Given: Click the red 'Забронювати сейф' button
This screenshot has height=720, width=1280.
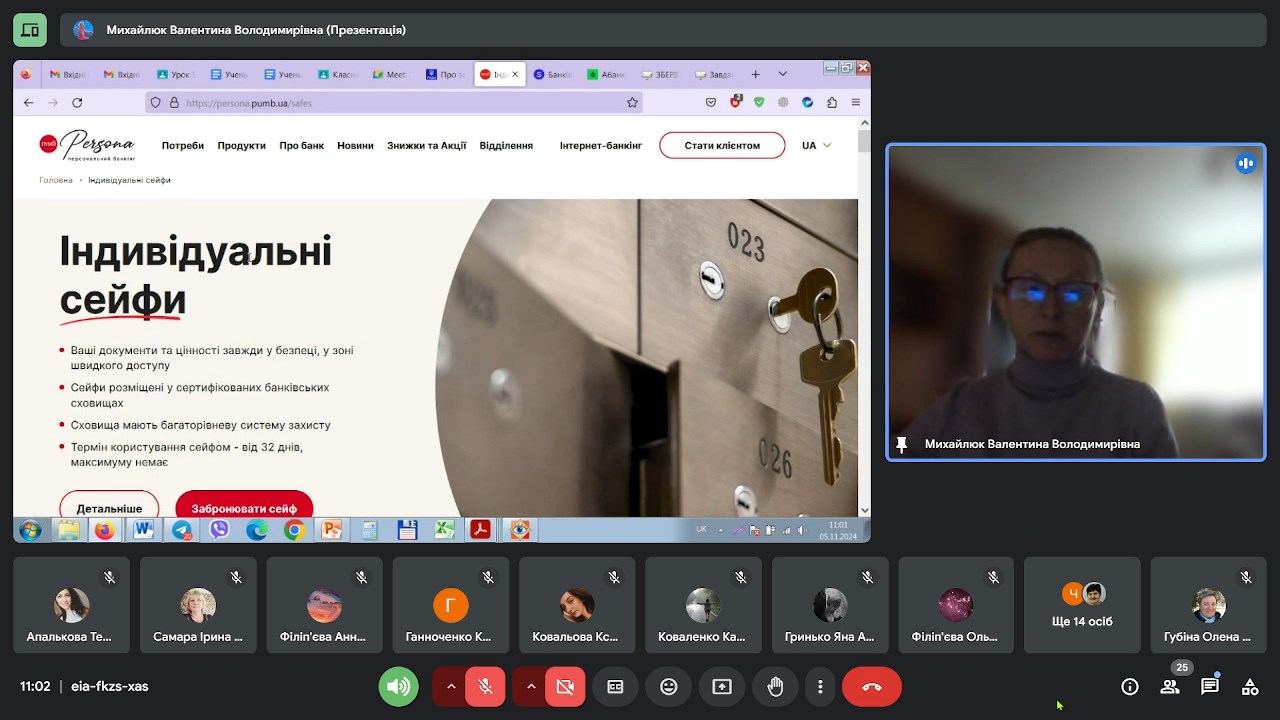Looking at the screenshot, I should [244, 506].
